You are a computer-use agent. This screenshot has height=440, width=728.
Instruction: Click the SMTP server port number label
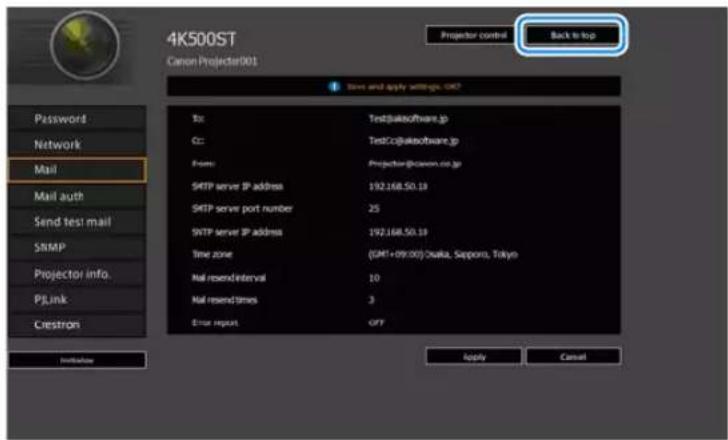click(242, 209)
